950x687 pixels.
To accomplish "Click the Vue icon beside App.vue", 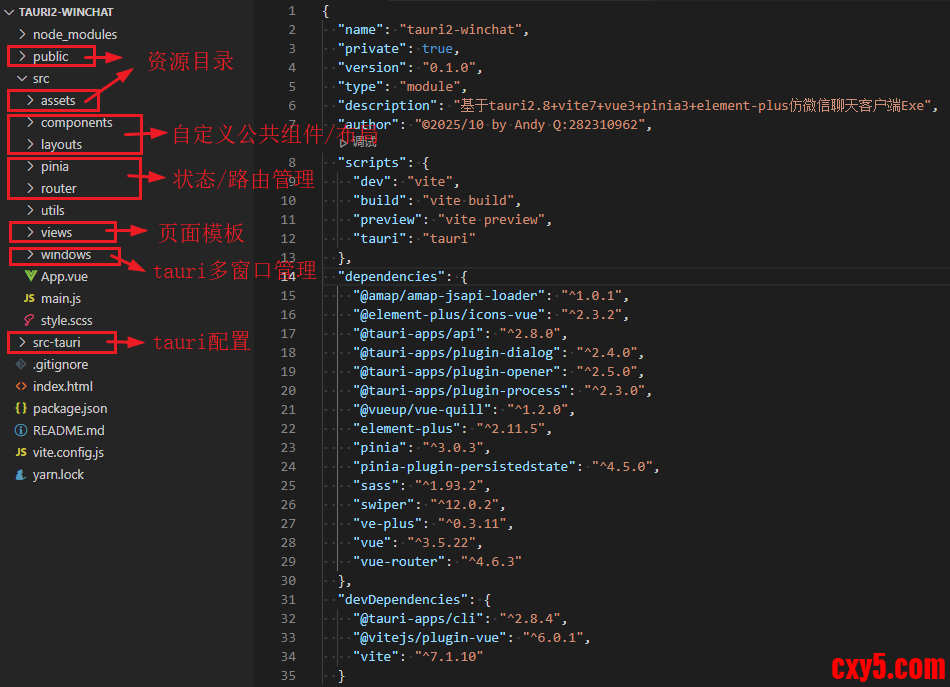I will (x=30, y=276).
